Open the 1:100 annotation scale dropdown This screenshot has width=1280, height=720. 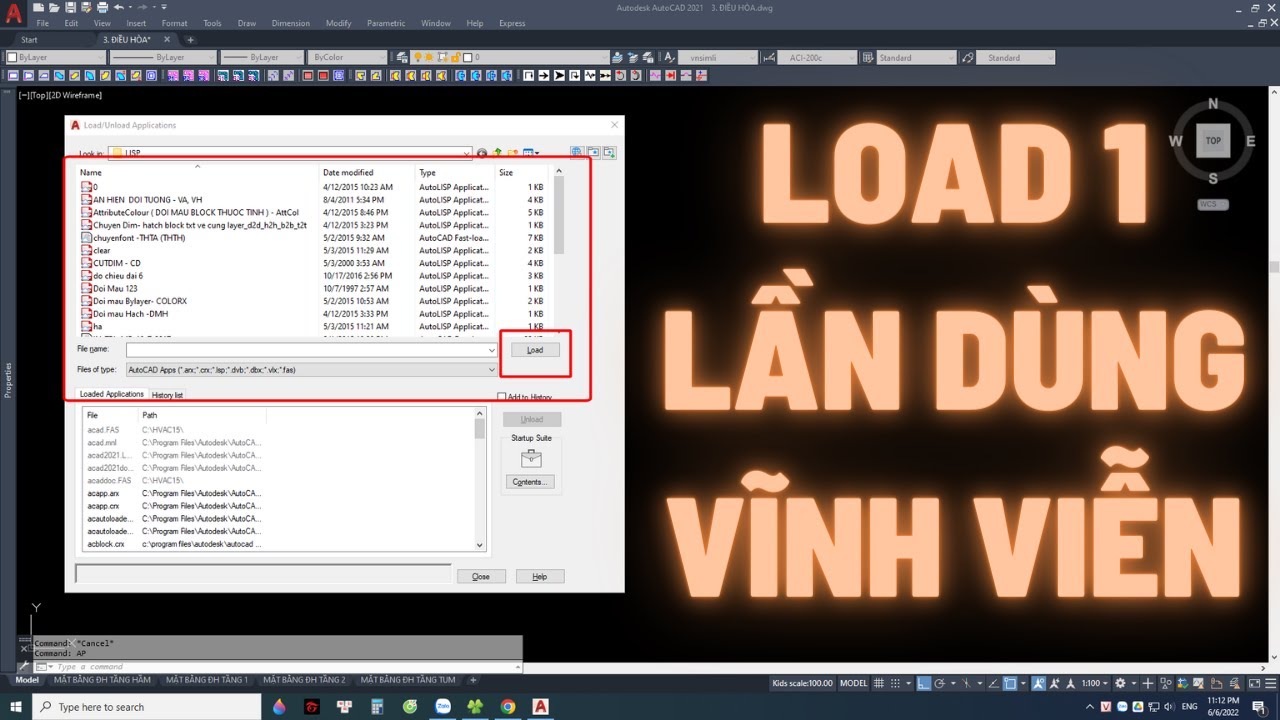[x=1094, y=683]
